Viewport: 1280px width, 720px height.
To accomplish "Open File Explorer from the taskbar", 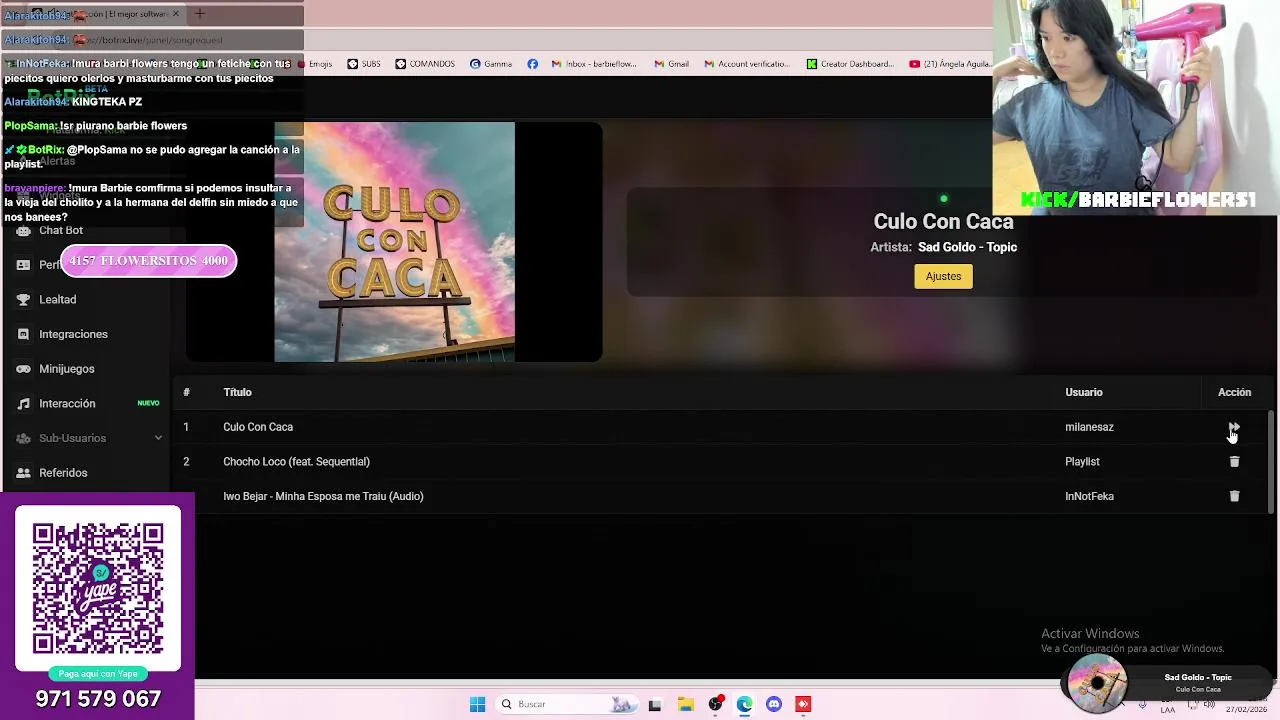I will 685,704.
